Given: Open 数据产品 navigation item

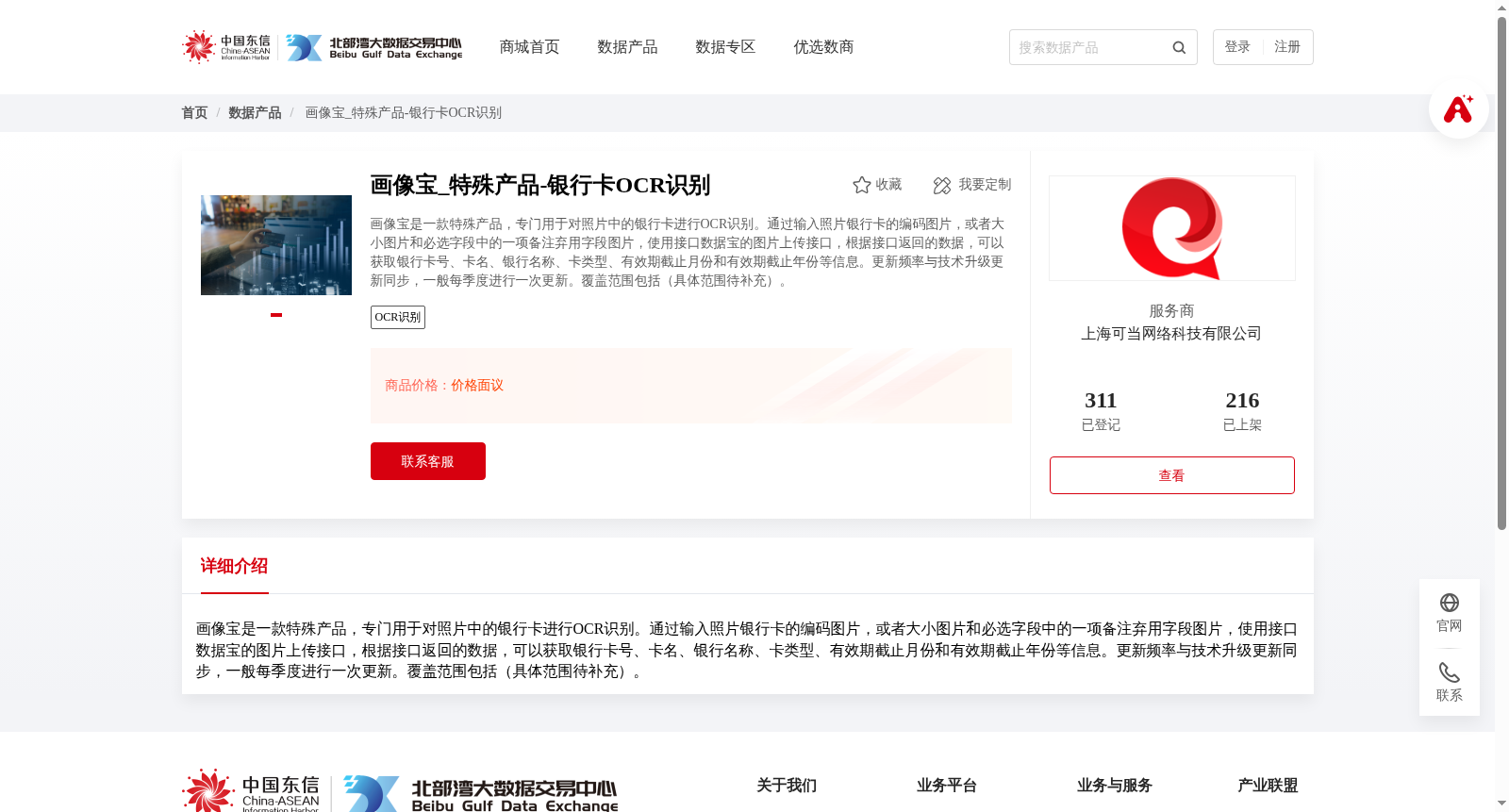Looking at the screenshot, I should pos(627,47).
